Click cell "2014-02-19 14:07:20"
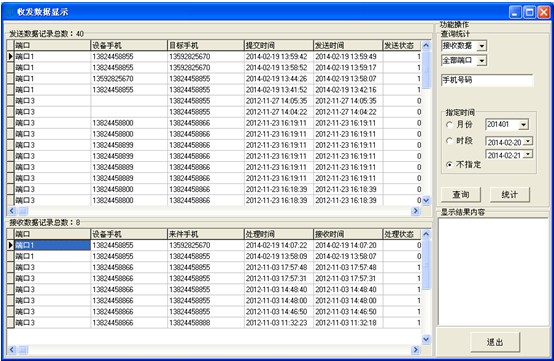Screen dimensions: 554x361 [348, 245]
